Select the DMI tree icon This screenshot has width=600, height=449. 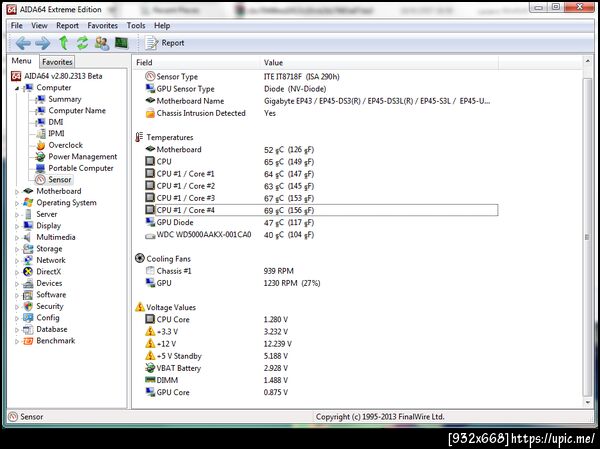click(40, 122)
